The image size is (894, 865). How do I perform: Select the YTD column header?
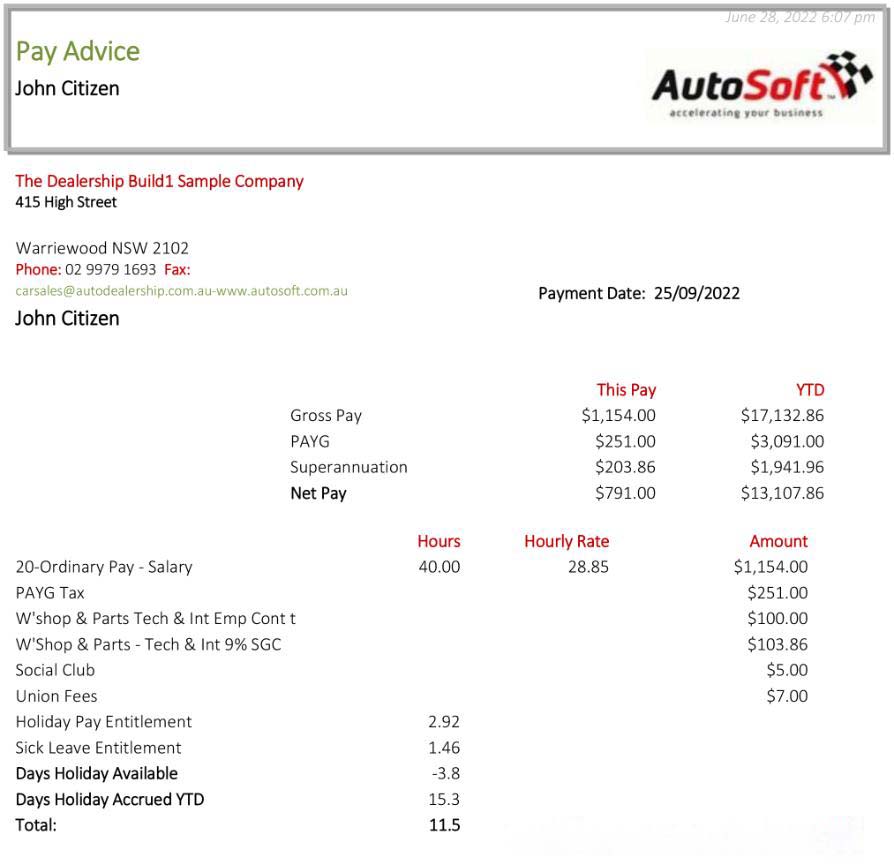pos(809,390)
